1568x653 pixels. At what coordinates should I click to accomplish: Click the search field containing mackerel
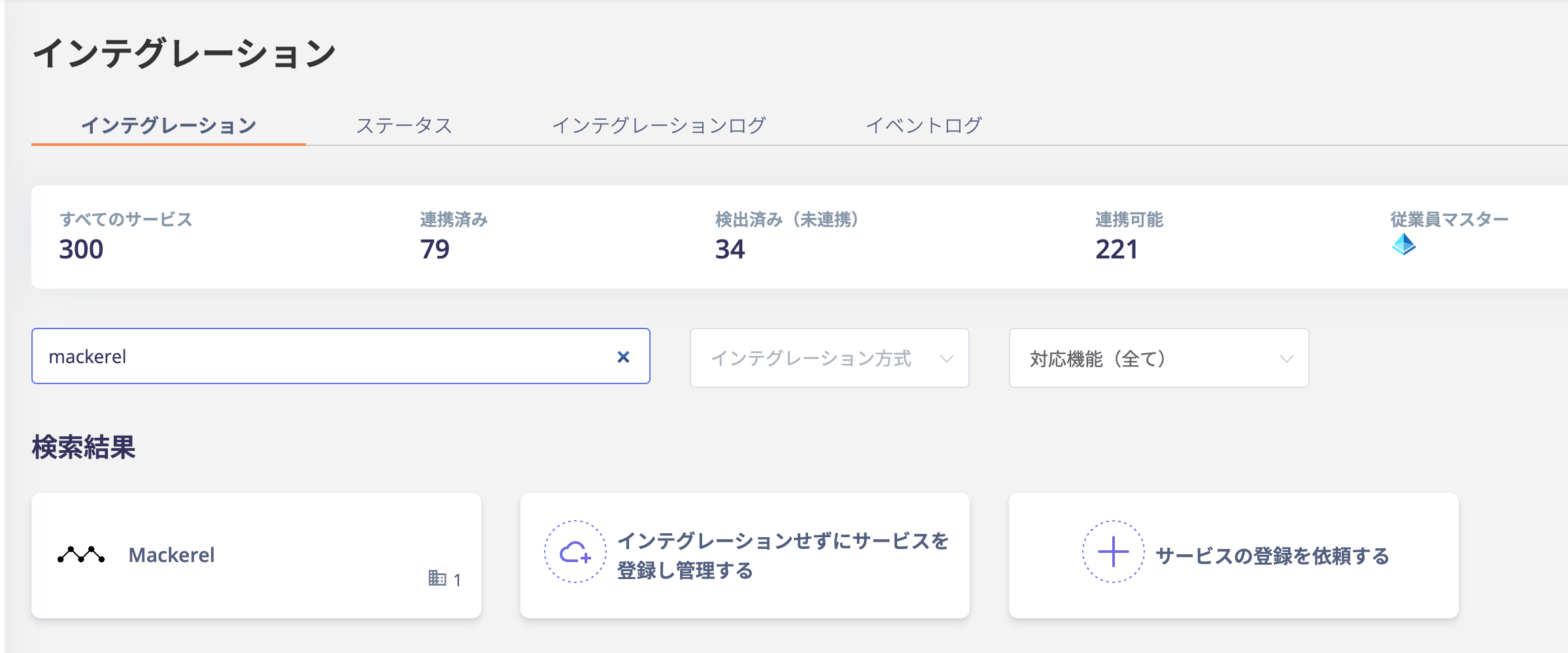point(341,356)
